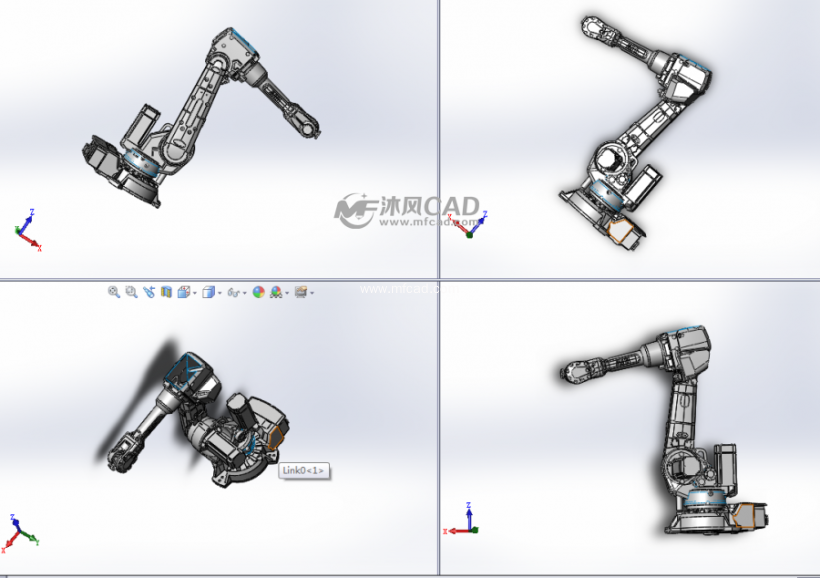Expand the View Settings dropdown arrow
The image size is (820, 578).
pyautogui.click(x=312, y=291)
